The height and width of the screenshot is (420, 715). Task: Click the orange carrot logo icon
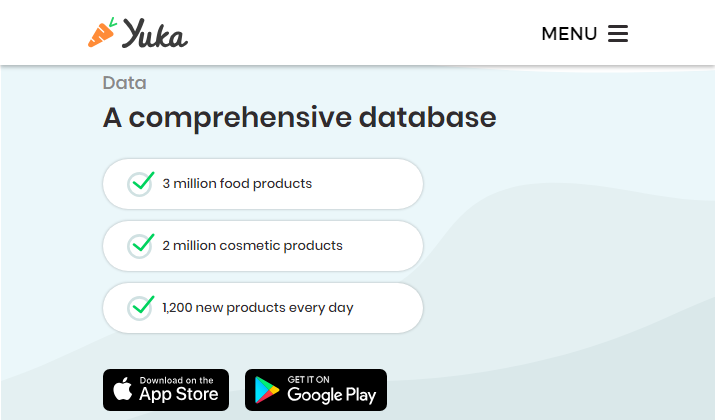(x=103, y=32)
